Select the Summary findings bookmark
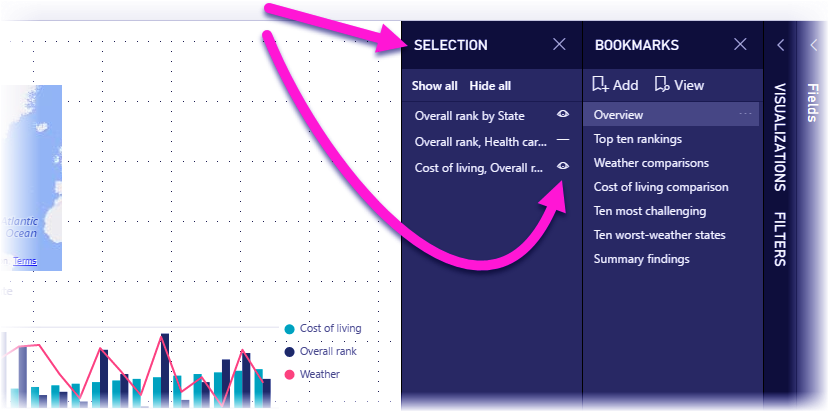The height and width of the screenshot is (412, 829). click(x=641, y=259)
